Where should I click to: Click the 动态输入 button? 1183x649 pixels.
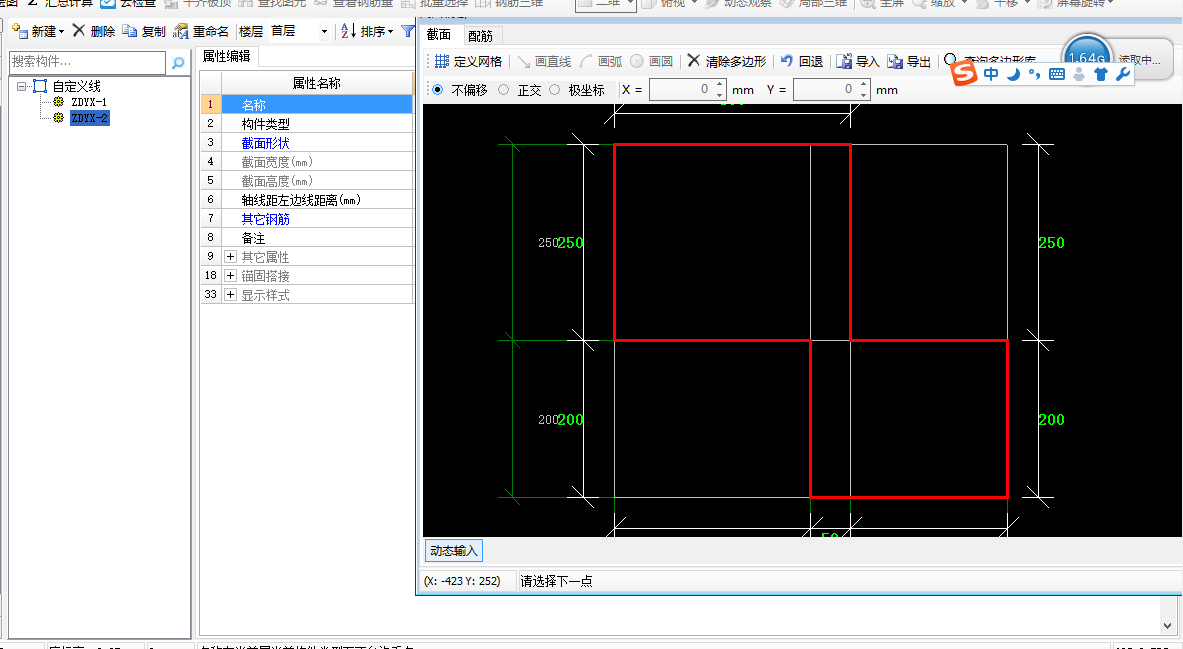(453, 551)
